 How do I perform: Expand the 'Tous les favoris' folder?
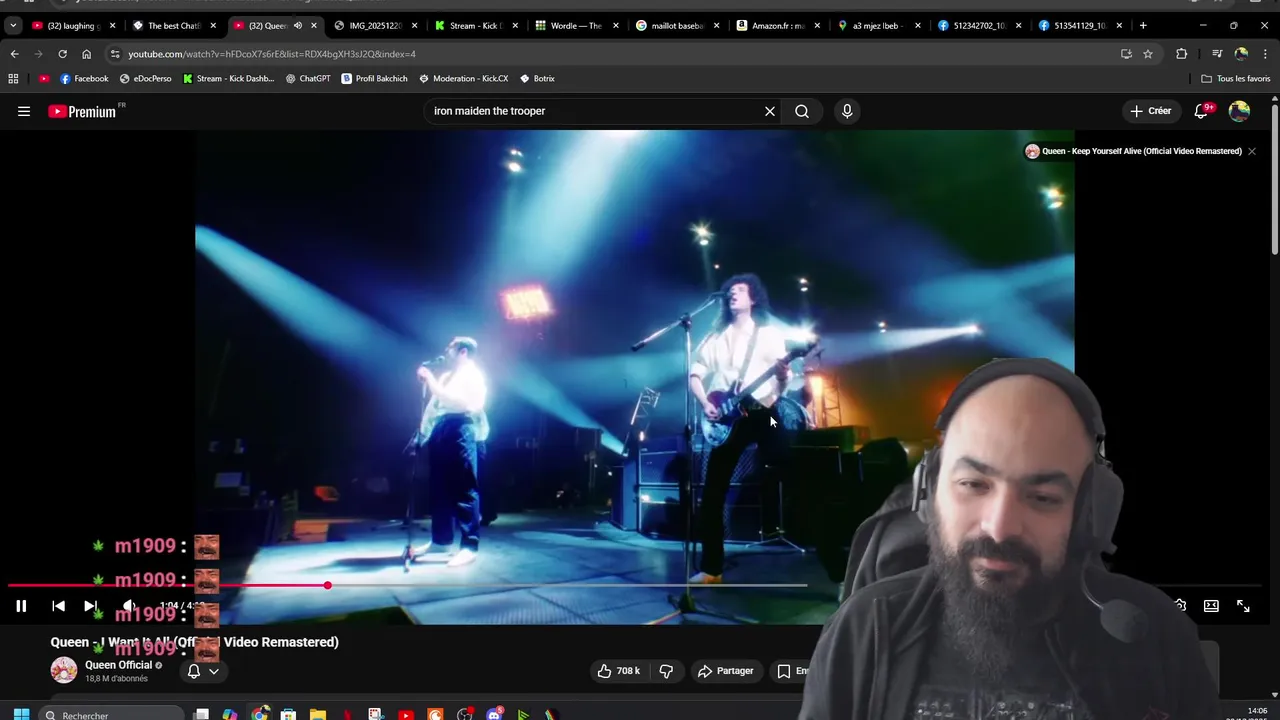[1236, 78]
